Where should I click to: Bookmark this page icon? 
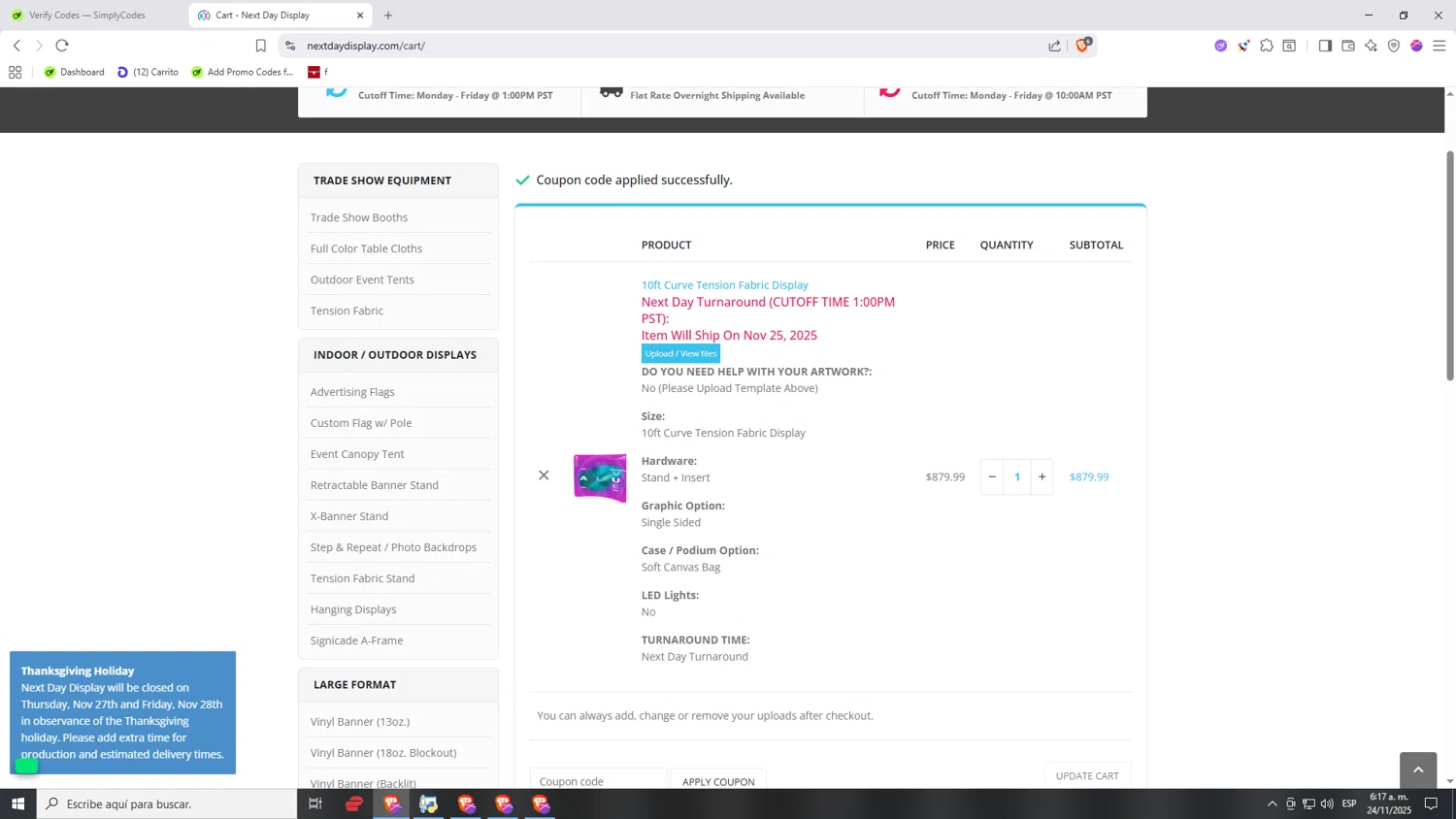coord(260,46)
